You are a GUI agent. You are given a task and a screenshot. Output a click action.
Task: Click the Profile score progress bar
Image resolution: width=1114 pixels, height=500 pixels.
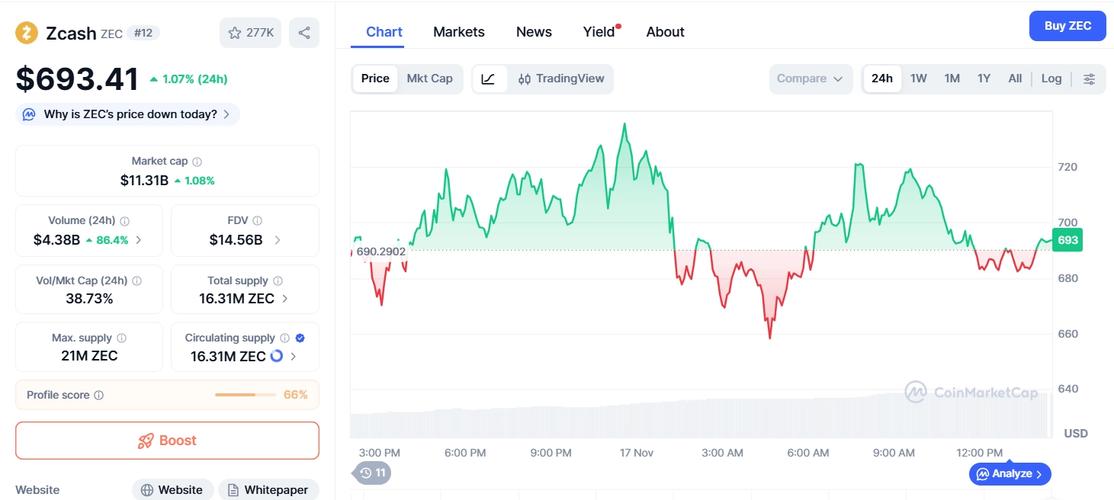[245, 395]
